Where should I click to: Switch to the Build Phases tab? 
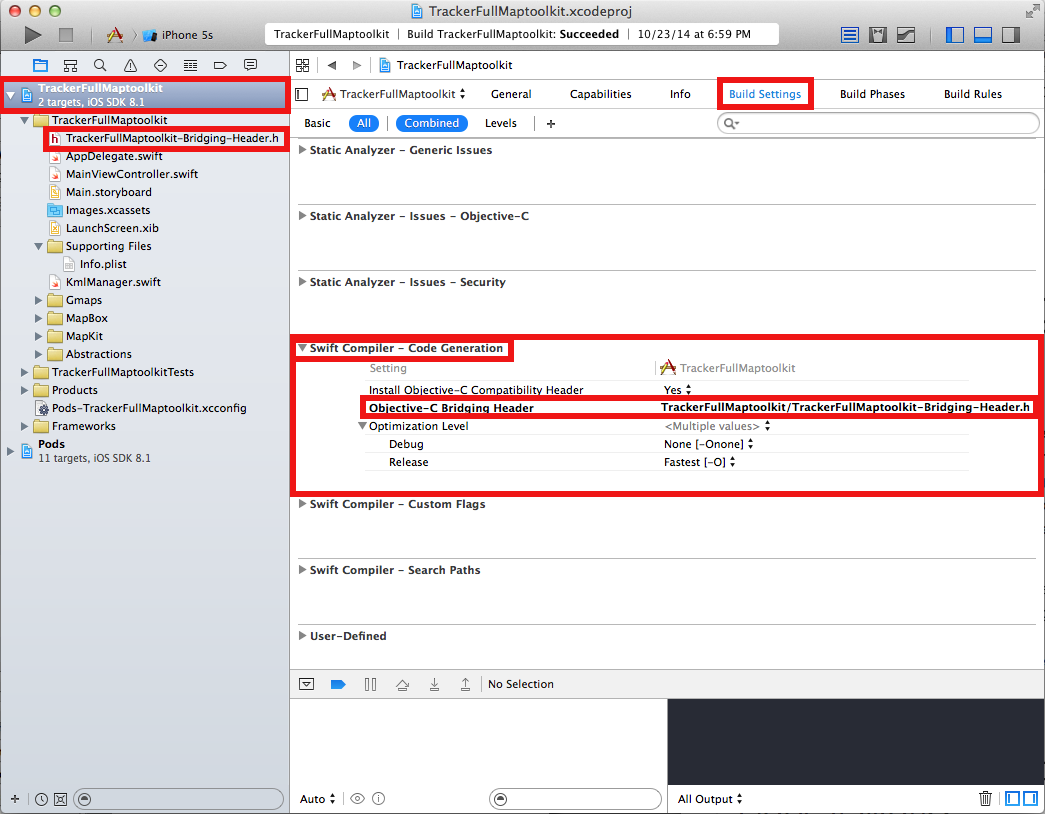click(x=872, y=94)
